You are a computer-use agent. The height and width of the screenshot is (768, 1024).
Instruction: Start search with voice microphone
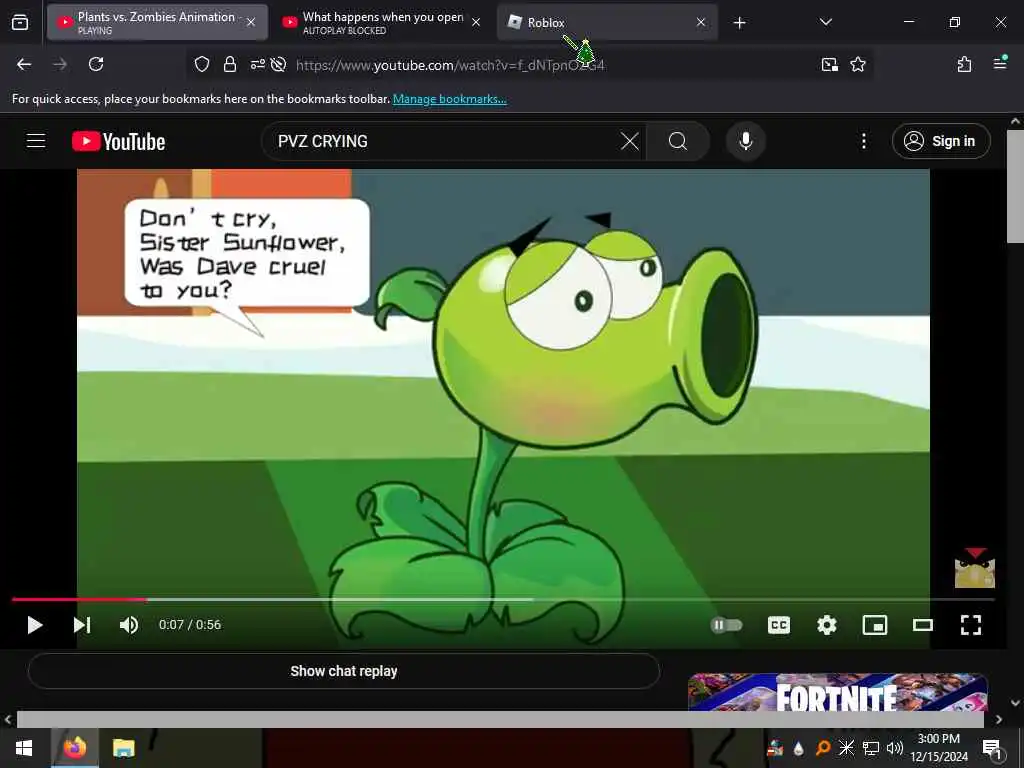745,141
